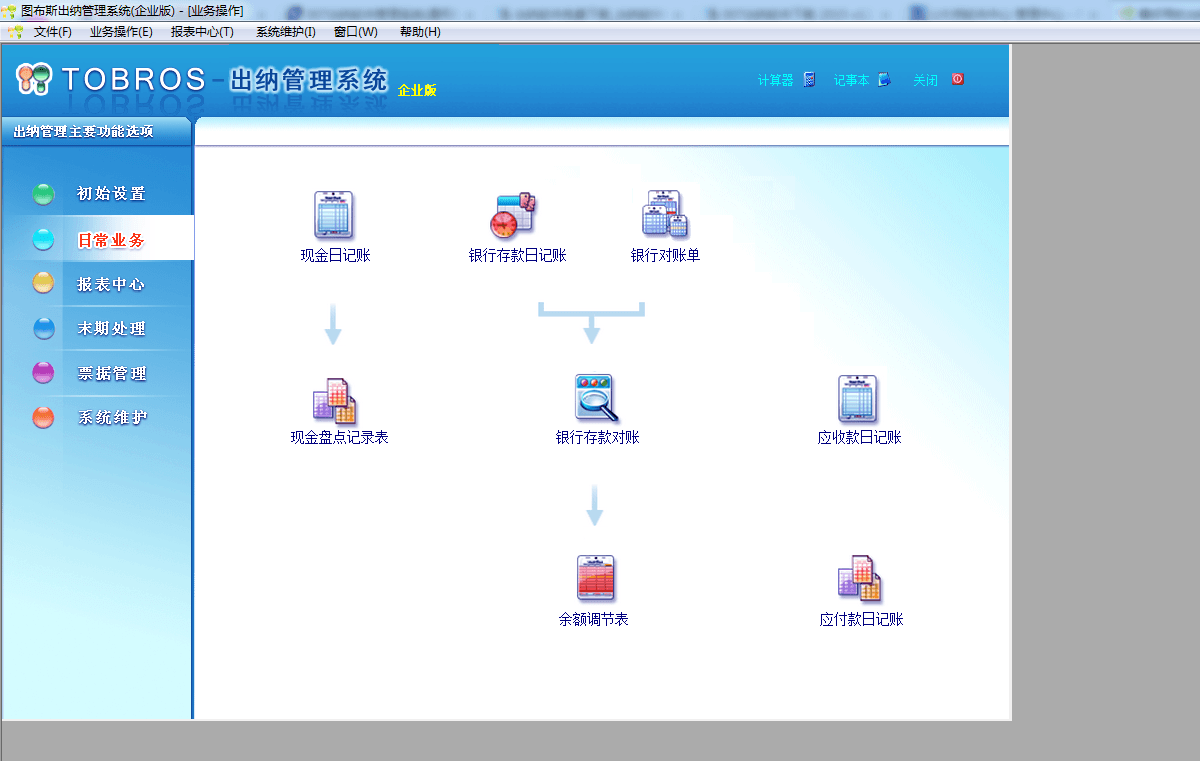Open the 帮助(H) menu
This screenshot has width=1200, height=761.
[420, 32]
